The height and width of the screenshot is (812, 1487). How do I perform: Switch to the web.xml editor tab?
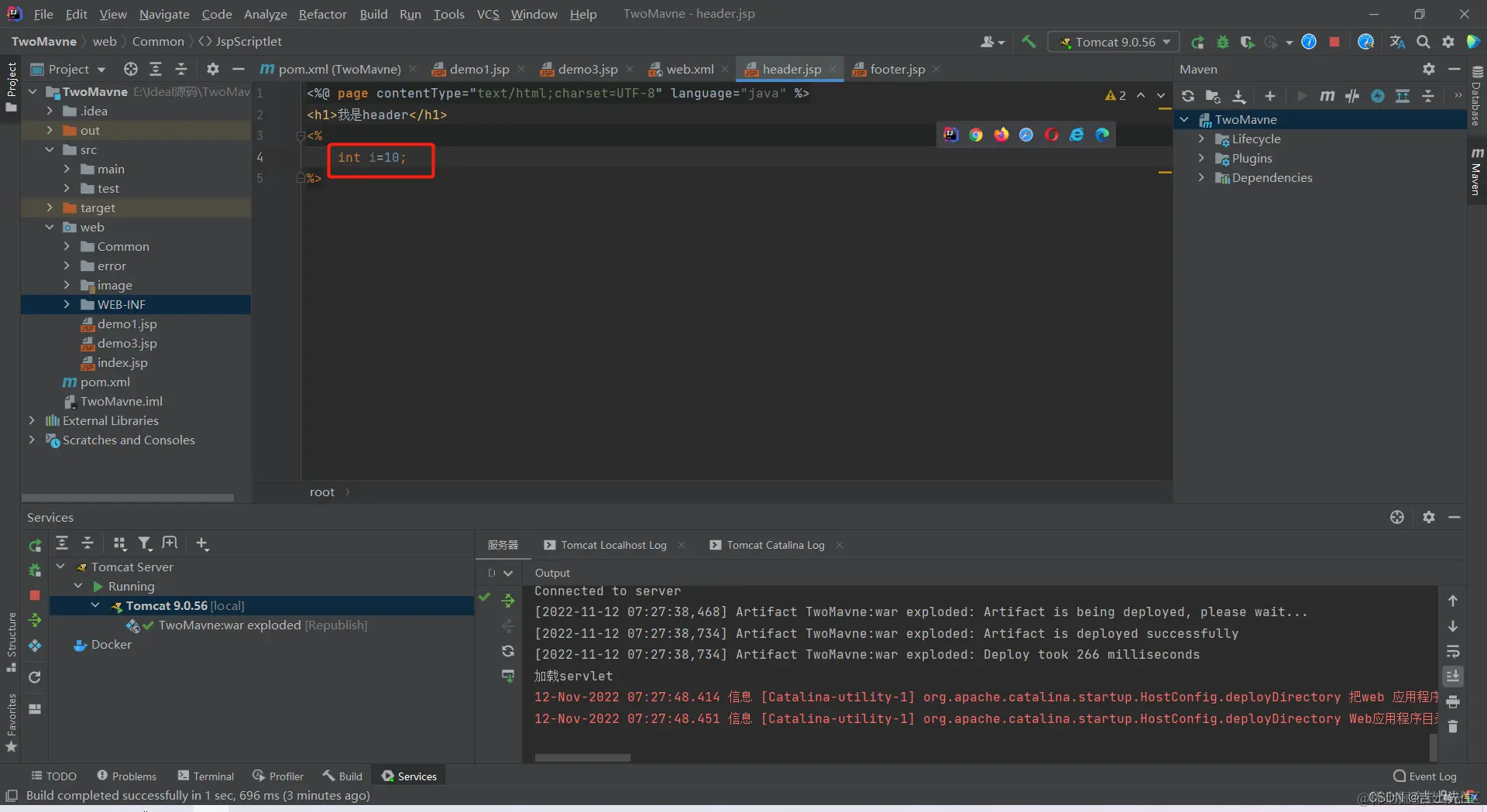point(689,69)
